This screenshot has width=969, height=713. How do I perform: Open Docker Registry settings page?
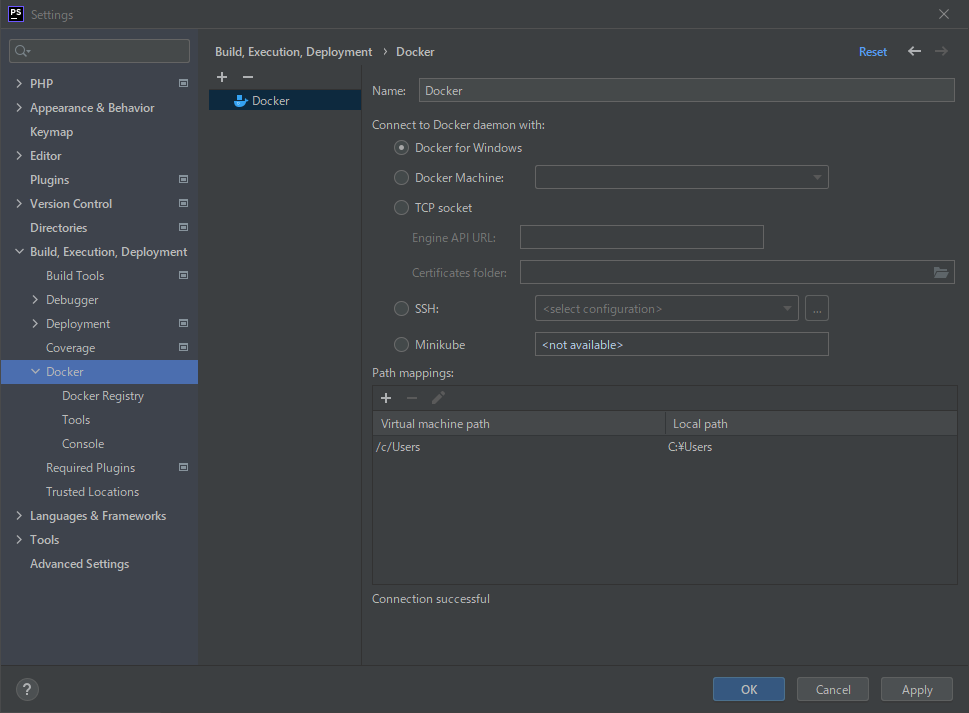tap(102, 396)
